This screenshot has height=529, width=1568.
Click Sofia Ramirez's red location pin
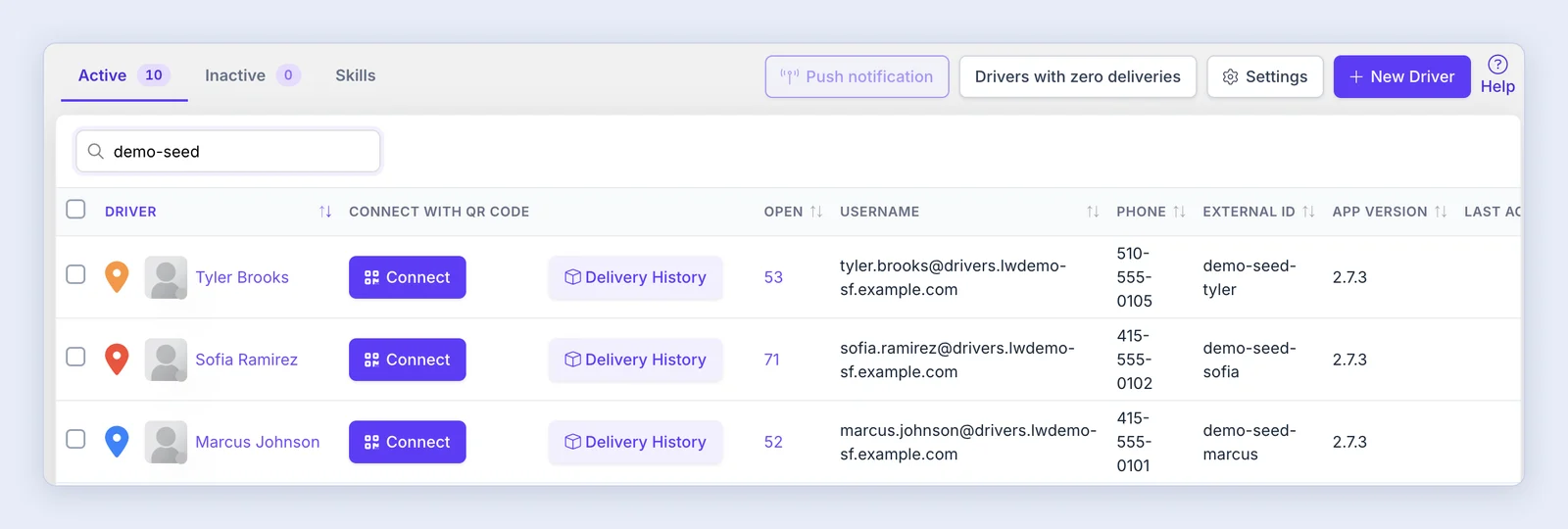117,360
